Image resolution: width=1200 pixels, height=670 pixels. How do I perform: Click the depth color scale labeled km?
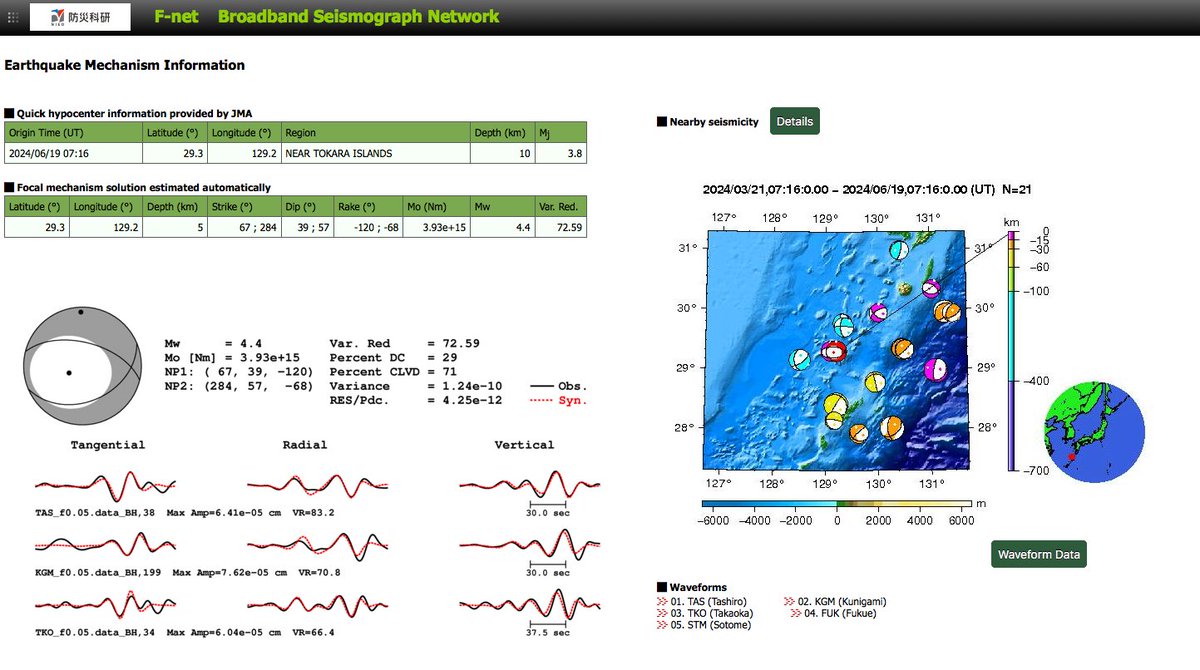click(1012, 350)
